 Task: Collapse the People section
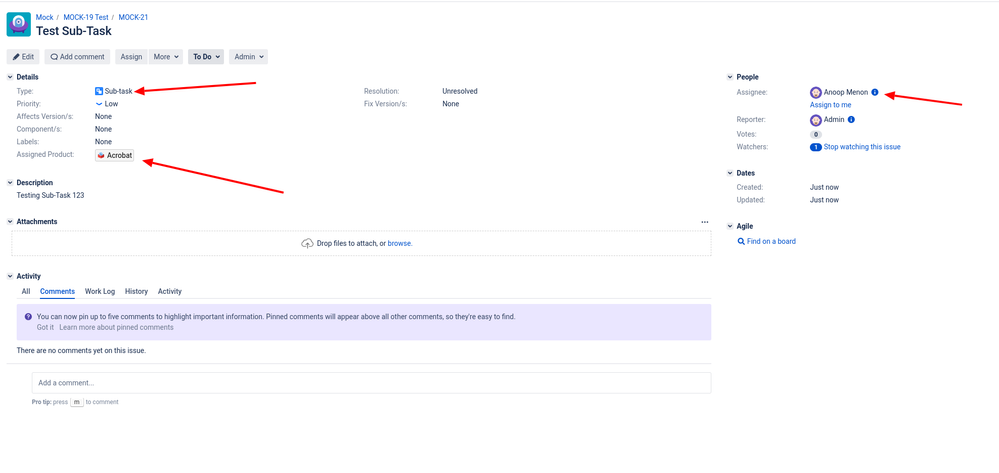[x=730, y=77]
